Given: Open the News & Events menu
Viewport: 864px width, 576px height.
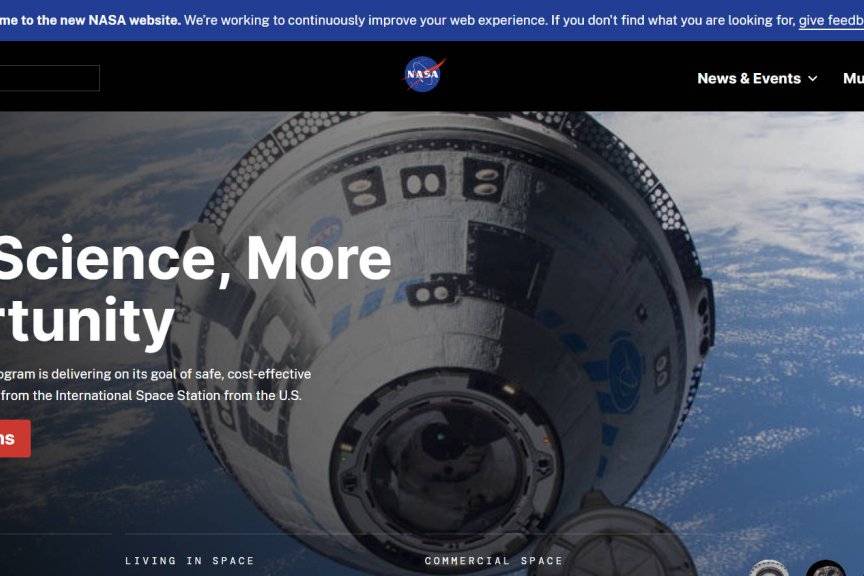Looking at the screenshot, I should [x=749, y=78].
